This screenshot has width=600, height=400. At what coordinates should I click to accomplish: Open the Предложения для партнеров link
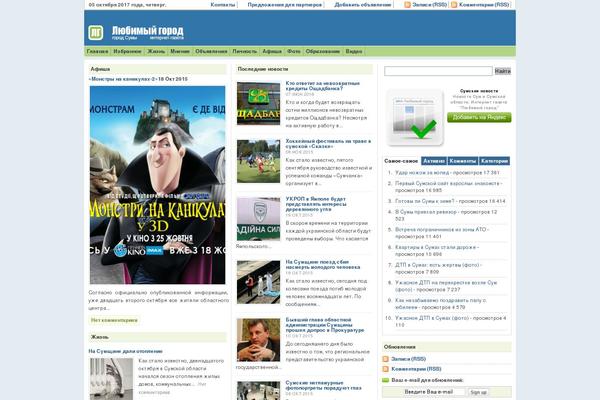tap(285, 5)
